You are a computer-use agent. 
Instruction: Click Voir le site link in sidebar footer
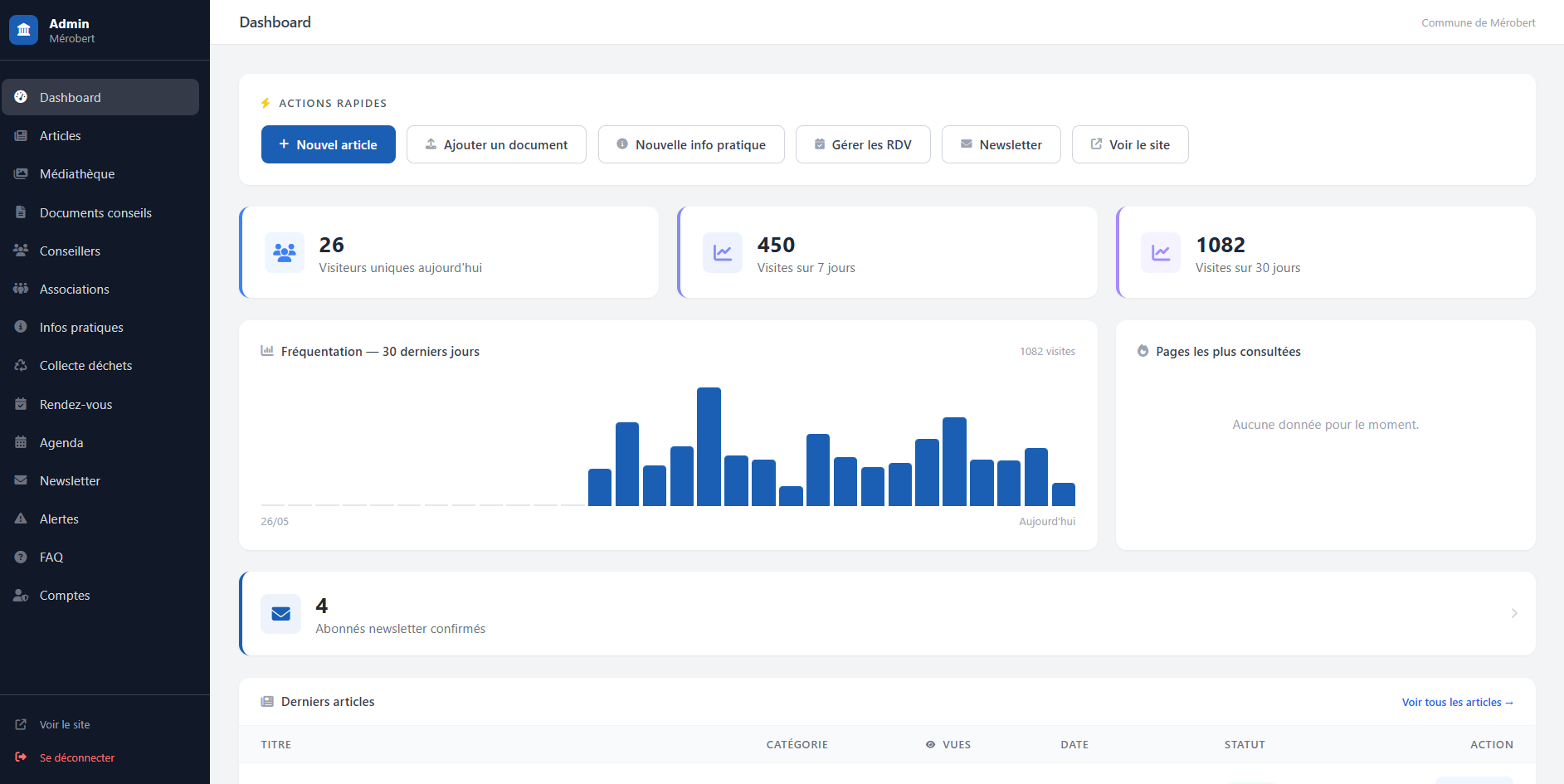[65, 724]
